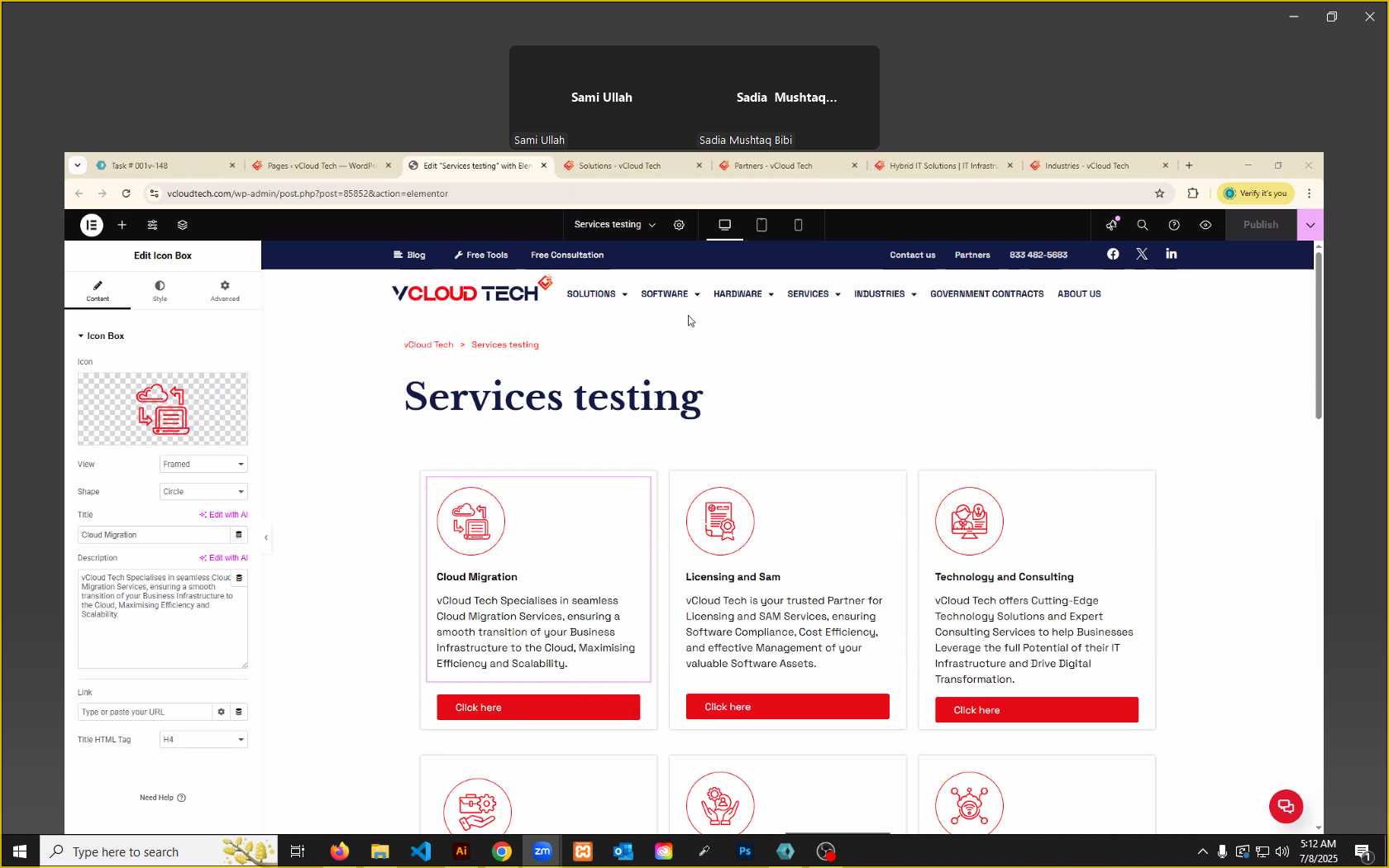Open Site Settings sliders icon
1389x868 pixels.
tap(152, 225)
